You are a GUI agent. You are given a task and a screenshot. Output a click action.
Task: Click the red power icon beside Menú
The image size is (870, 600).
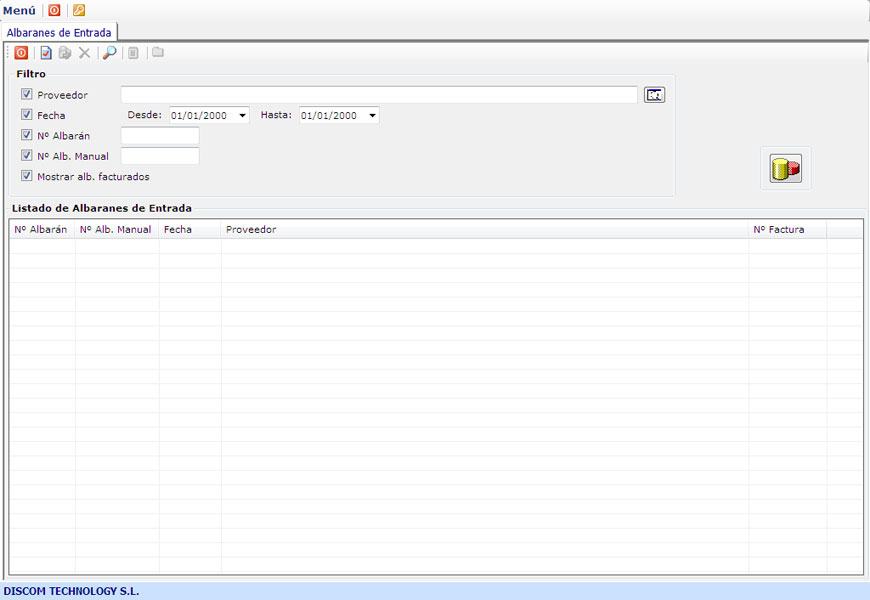pos(54,10)
